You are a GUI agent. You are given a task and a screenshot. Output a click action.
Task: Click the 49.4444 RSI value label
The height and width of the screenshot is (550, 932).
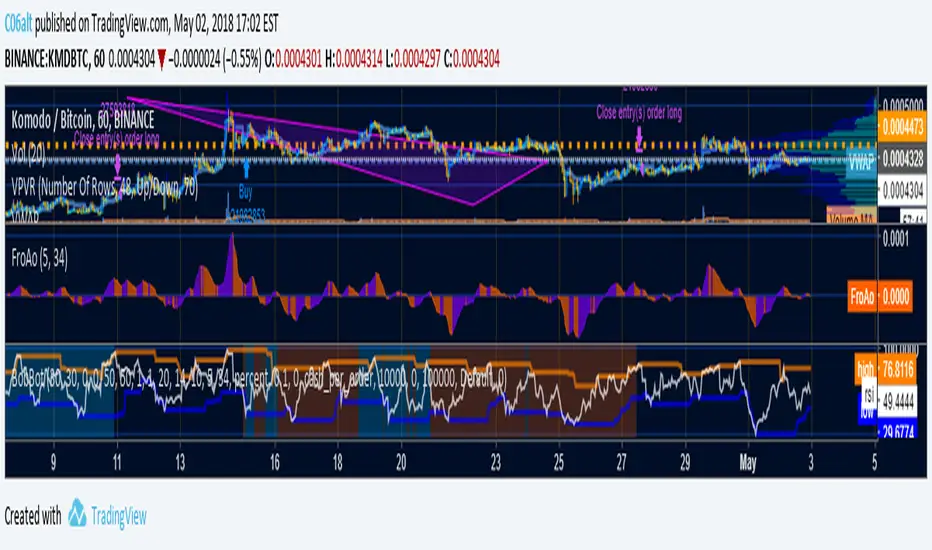[898, 403]
